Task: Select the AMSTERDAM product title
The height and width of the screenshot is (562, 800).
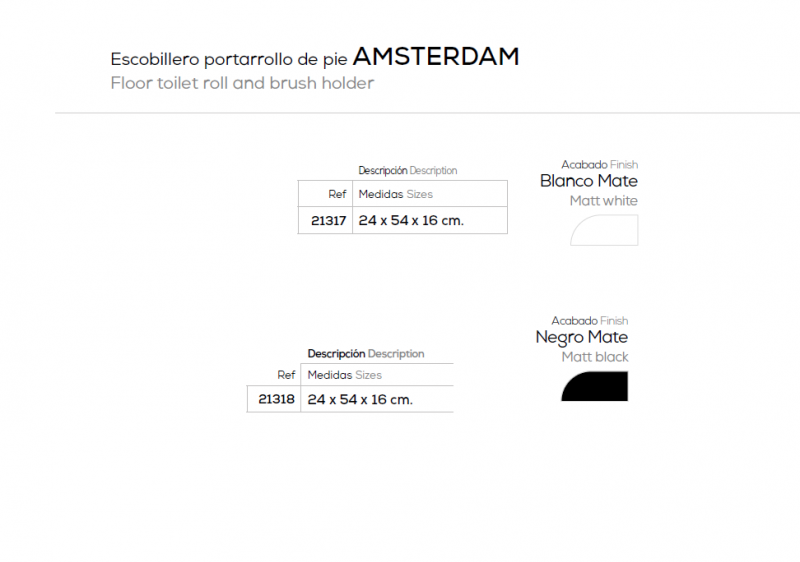Action: (436, 57)
